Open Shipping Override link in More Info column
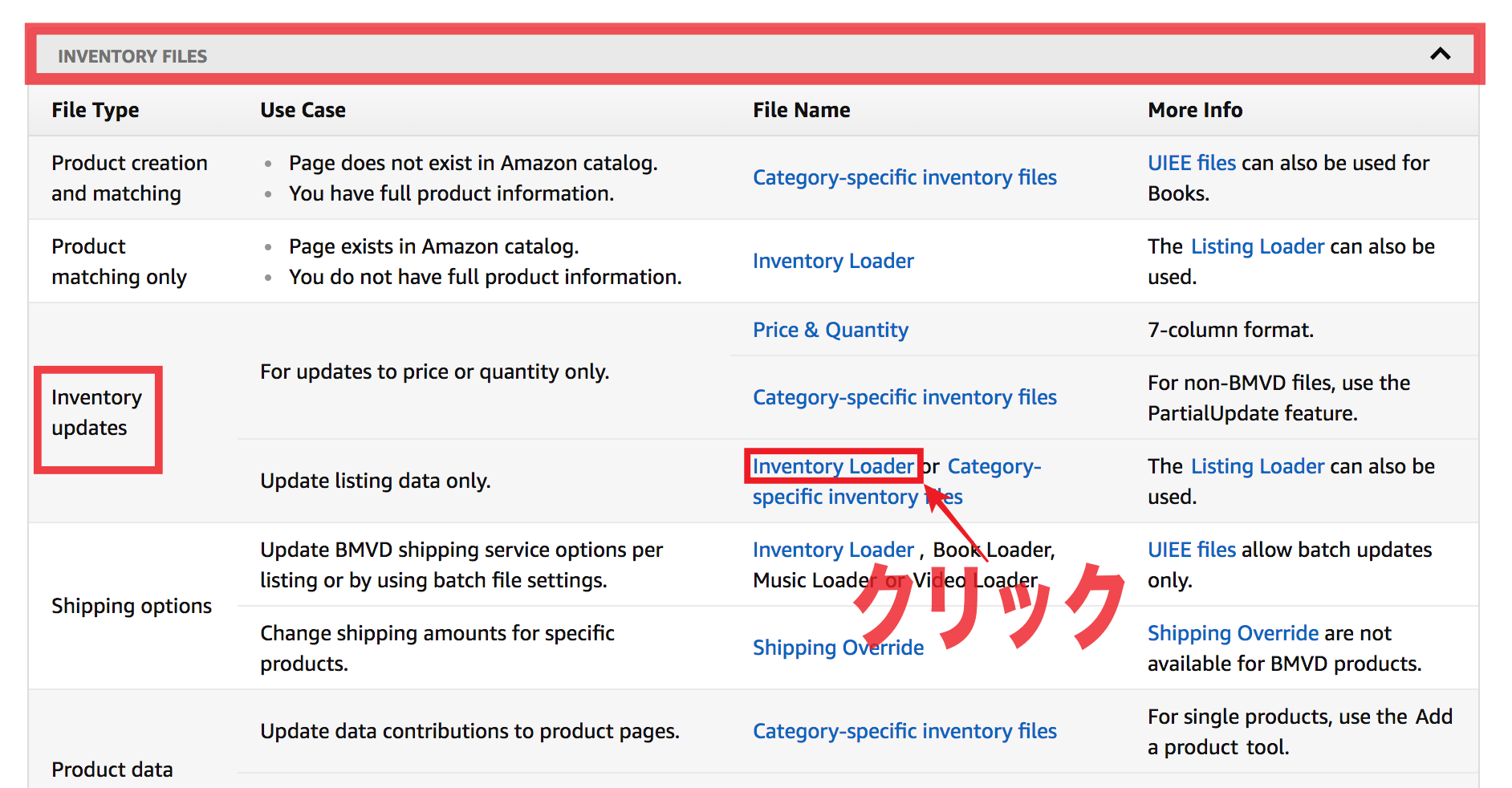1512x788 pixels. 1233,633
